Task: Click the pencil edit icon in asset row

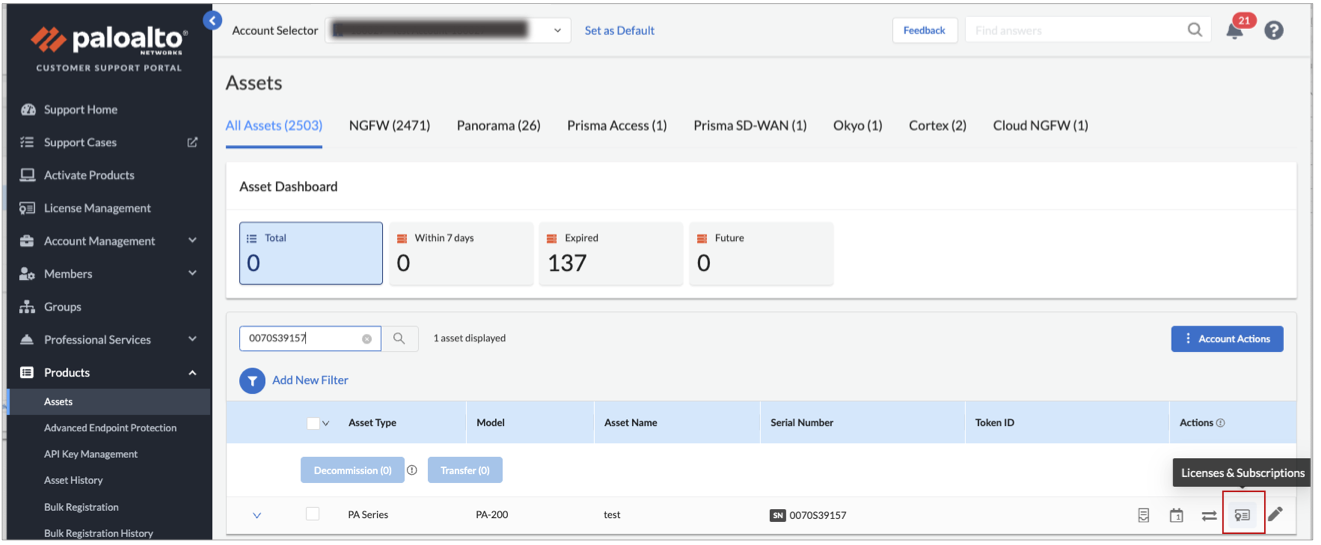Action: (x=1275, y=515)
